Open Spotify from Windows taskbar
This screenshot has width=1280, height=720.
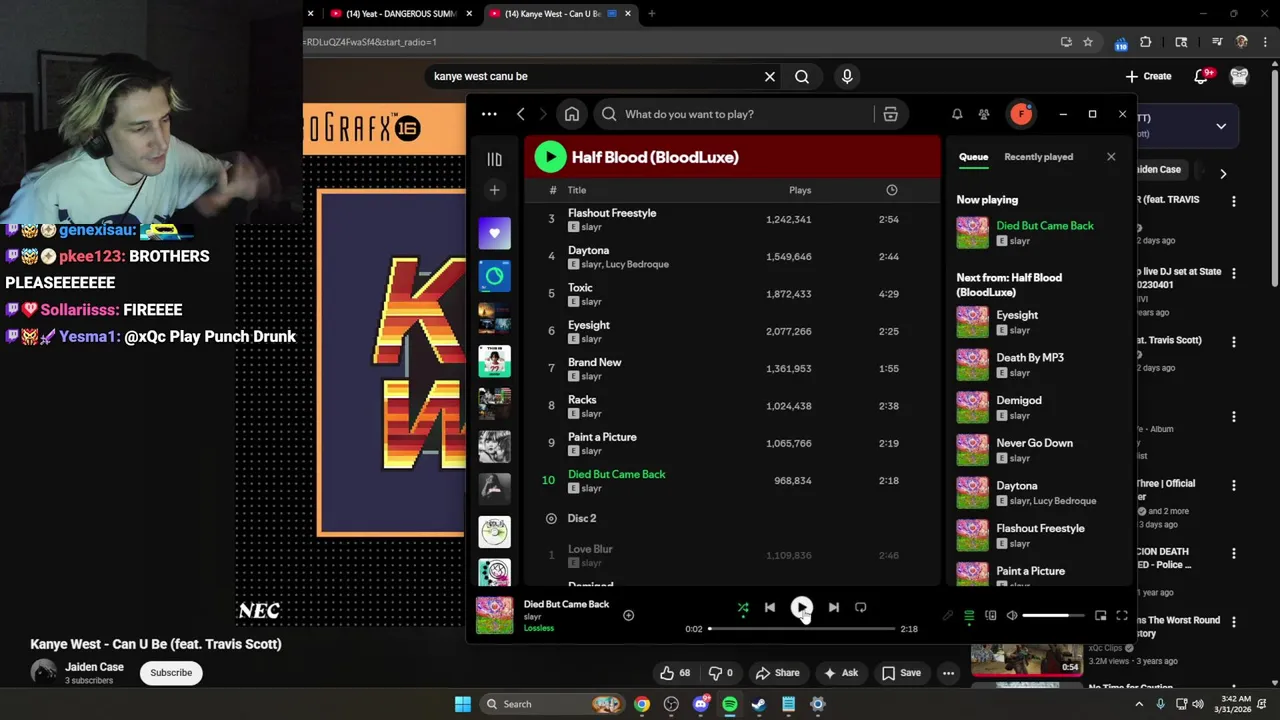tap(730, 704)
